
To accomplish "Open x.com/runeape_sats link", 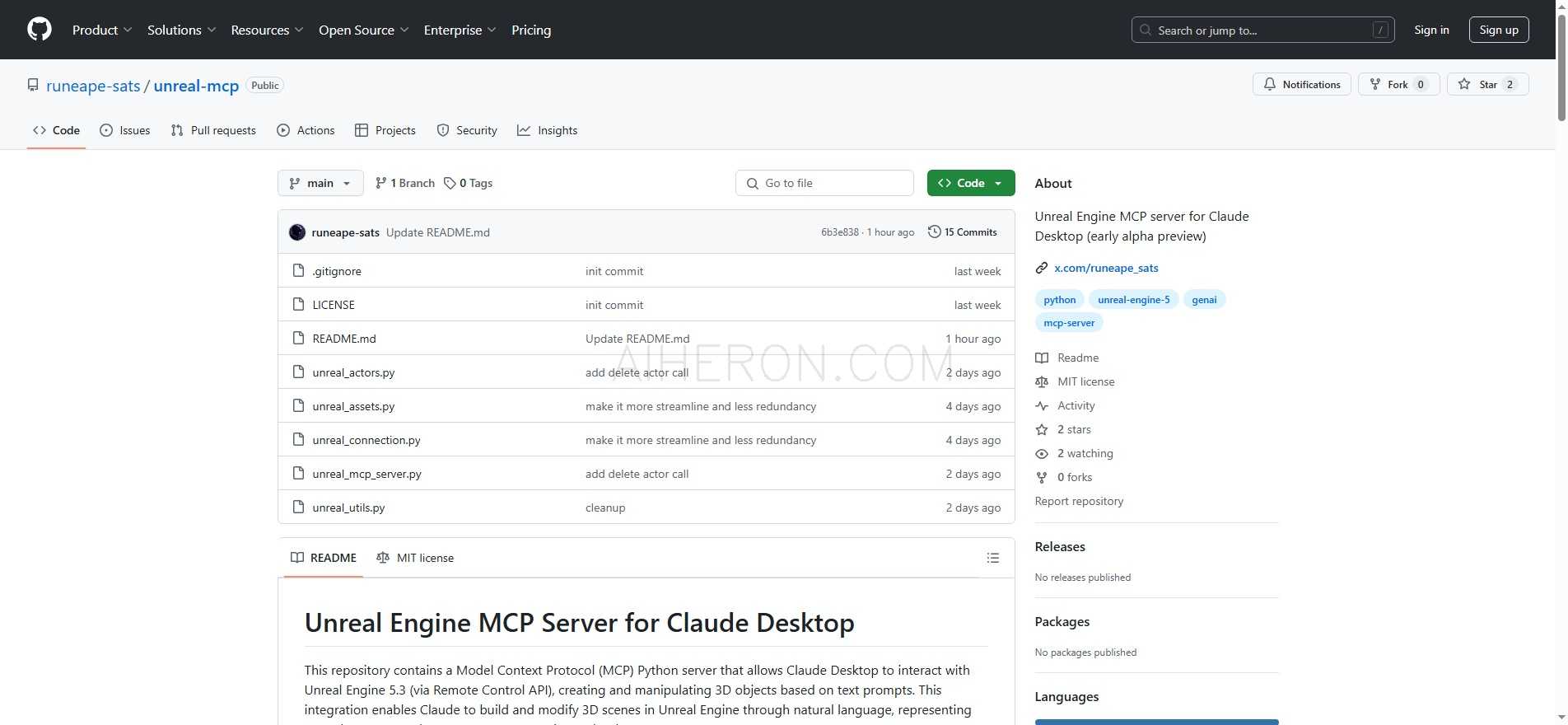I will tap(1106, 268).
